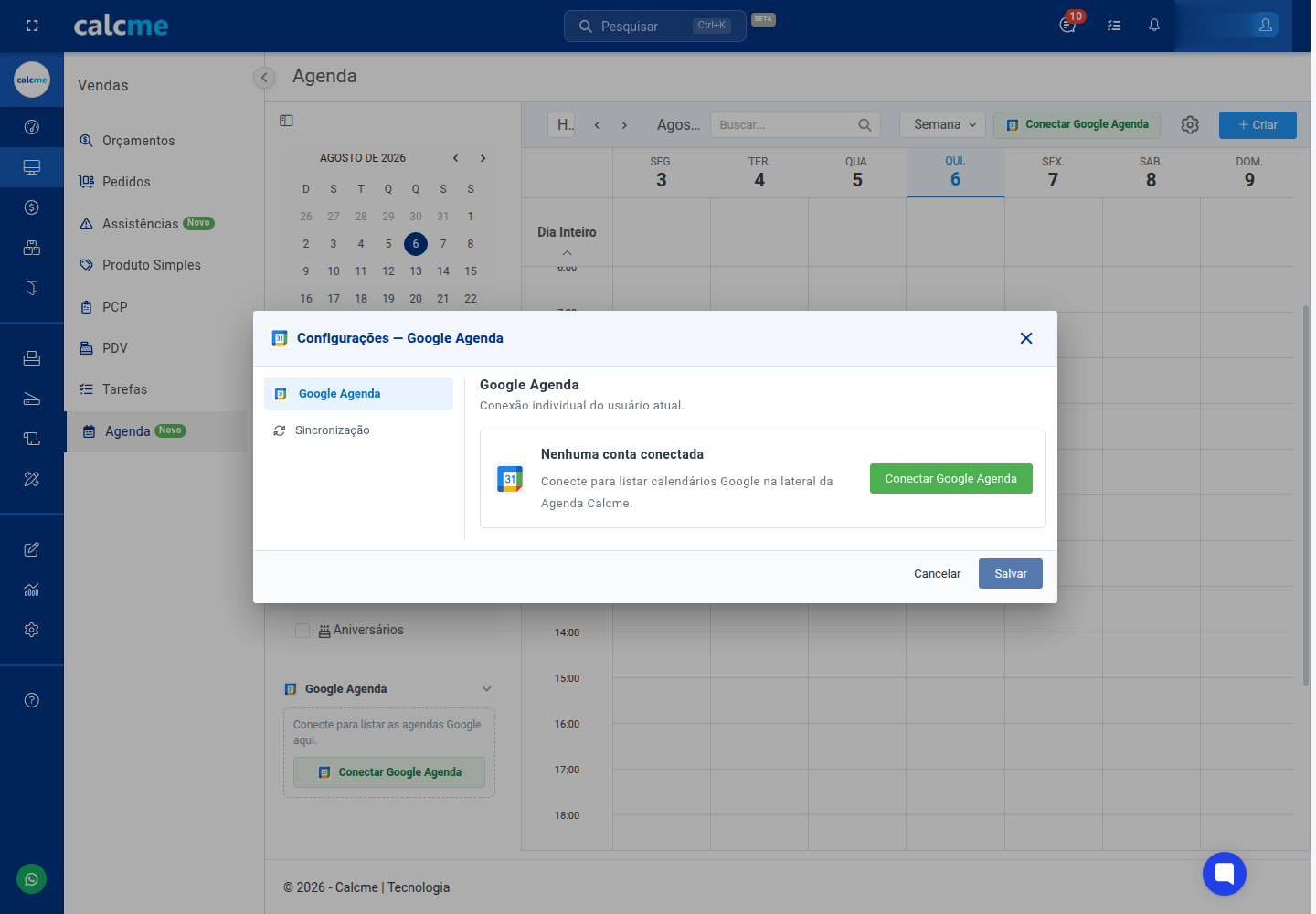Click the green Conectar Google Agenda button
Screen dimensions: 1316x914
pyautogui.click(x=951, y=479)
